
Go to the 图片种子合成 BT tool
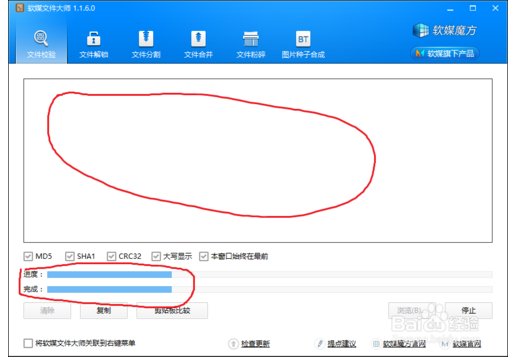coord(303,44)
